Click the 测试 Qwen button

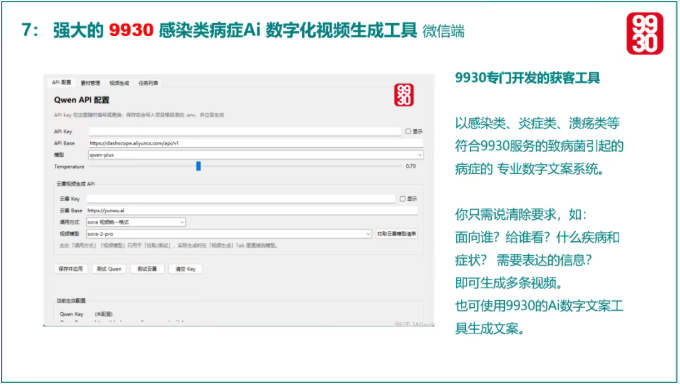(109, 269)
